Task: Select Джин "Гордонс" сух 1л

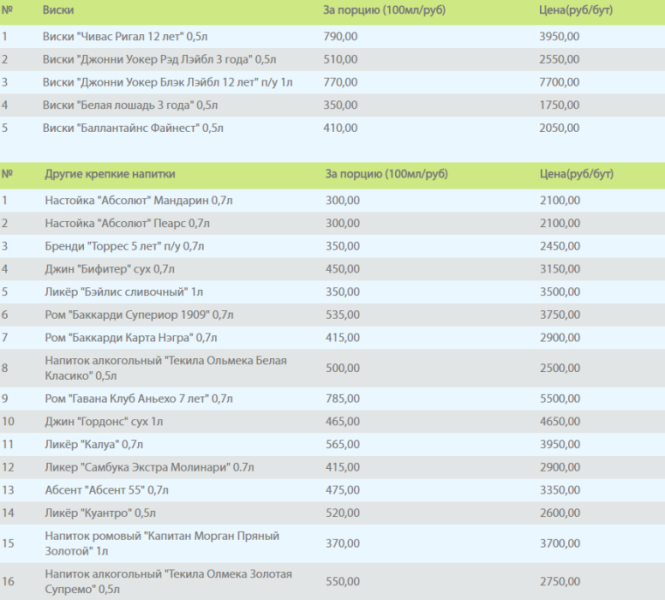Action: click(104, 421)
